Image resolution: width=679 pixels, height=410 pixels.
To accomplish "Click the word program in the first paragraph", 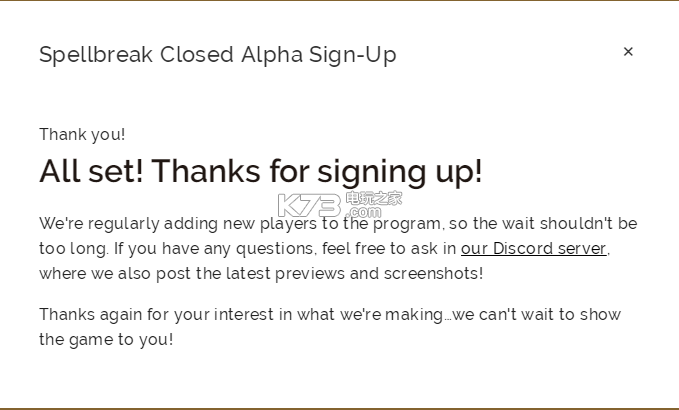I will [x=407, y=224].
